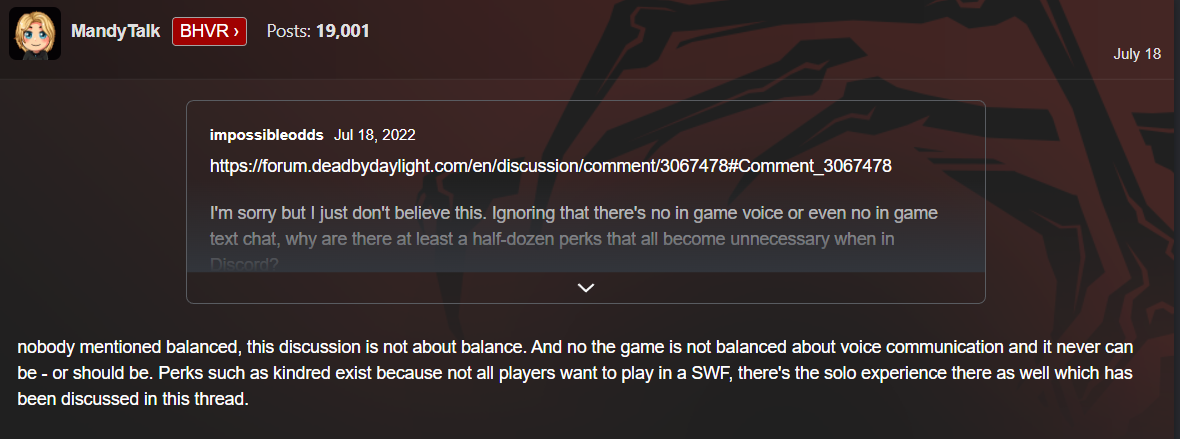The image size is (1180, 439).
Task: Click the arrow inside the BHVR badge
Action: pyautogui.click(x=236, y=32)
